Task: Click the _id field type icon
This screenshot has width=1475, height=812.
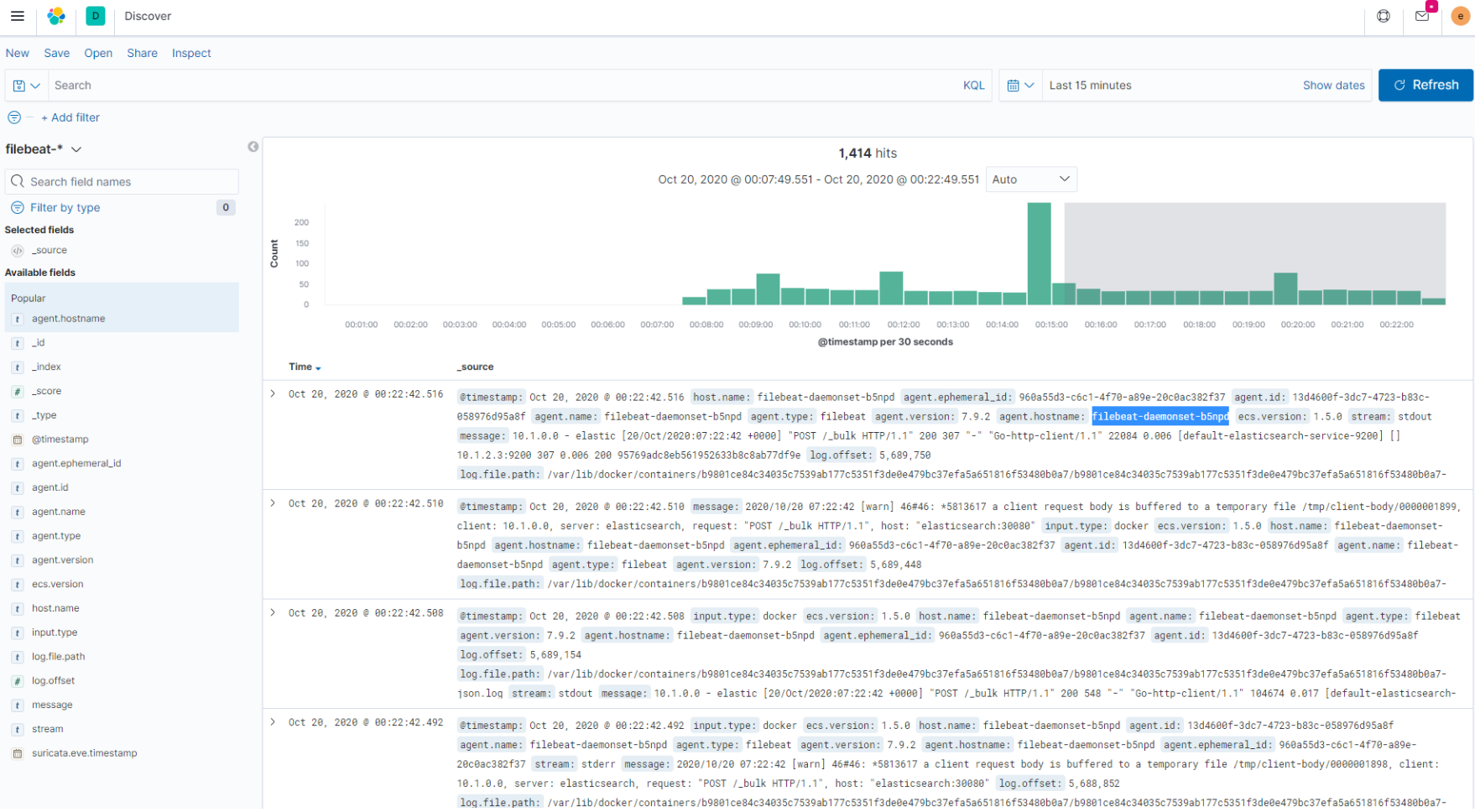Action: pyautogui.click(x=17, y=343)
